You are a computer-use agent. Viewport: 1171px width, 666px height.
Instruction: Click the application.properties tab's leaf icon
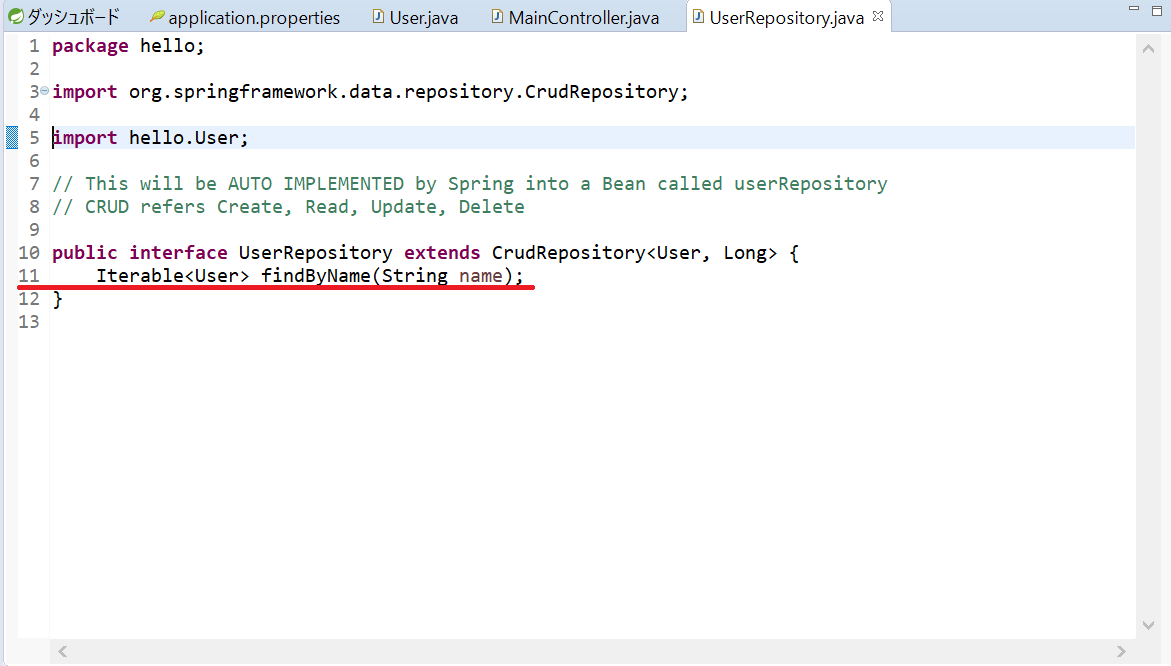[x=157, y=17]
